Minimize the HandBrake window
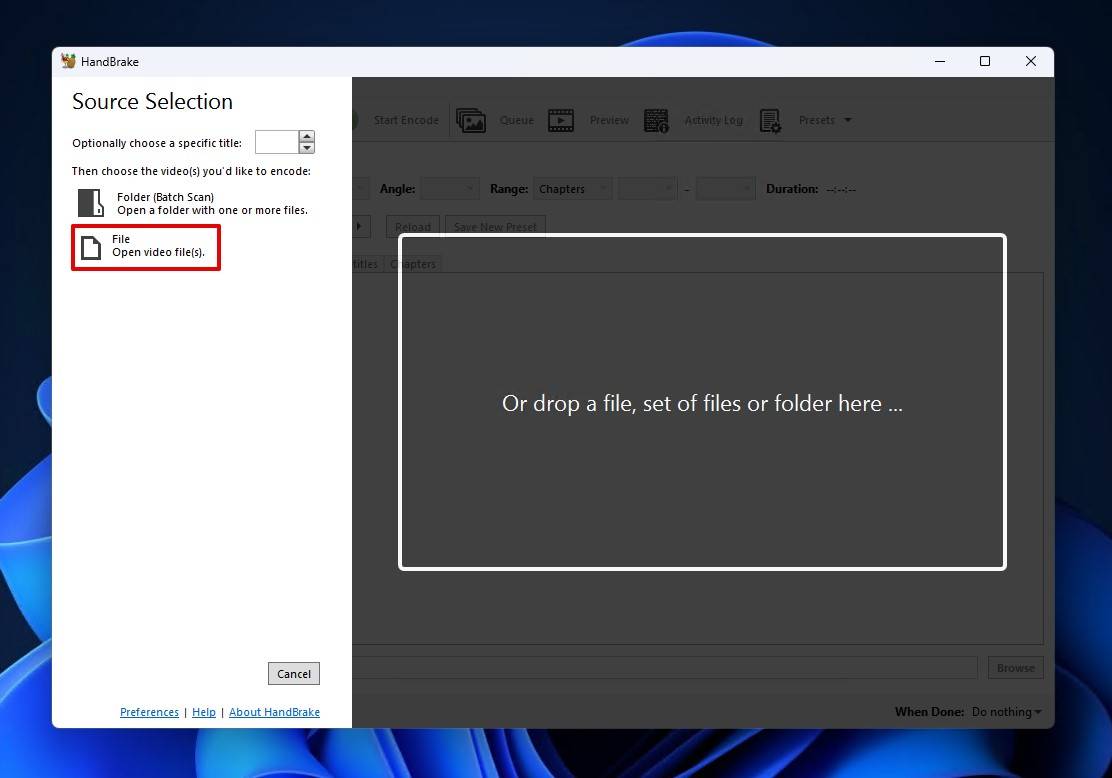Image resolution: width=1112 pixels, height=778 pixels. [x=940, y=62]
